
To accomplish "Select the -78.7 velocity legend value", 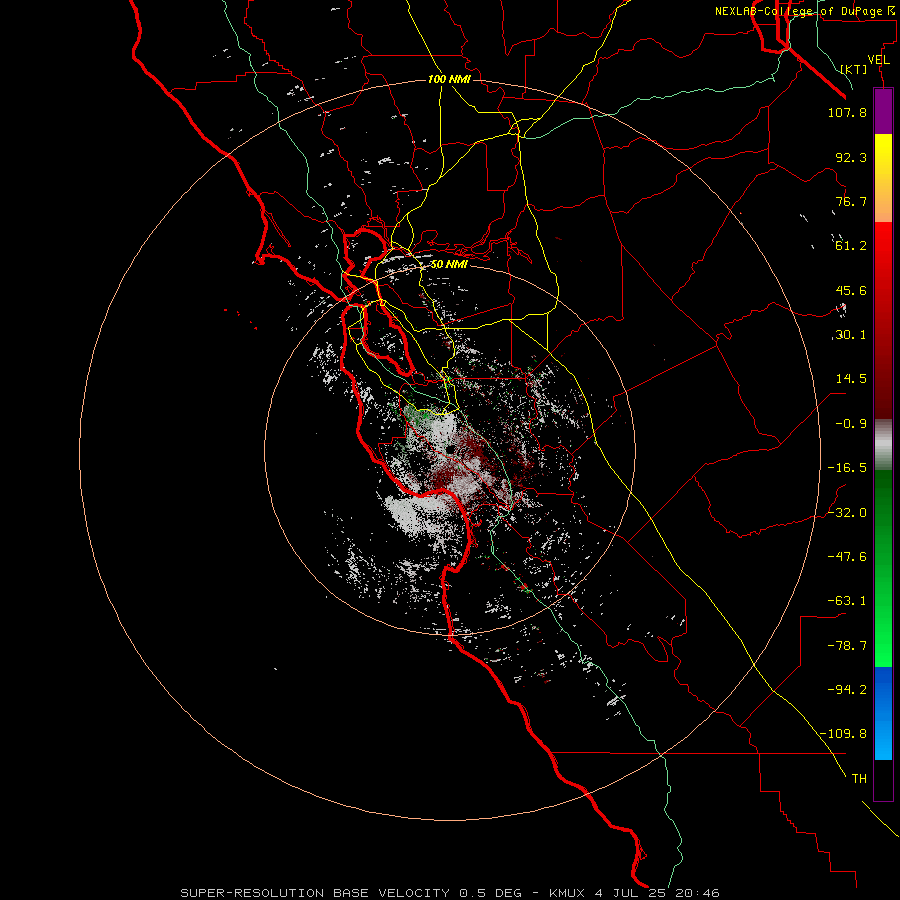I will pyautogui.click(x=847, y=646).
